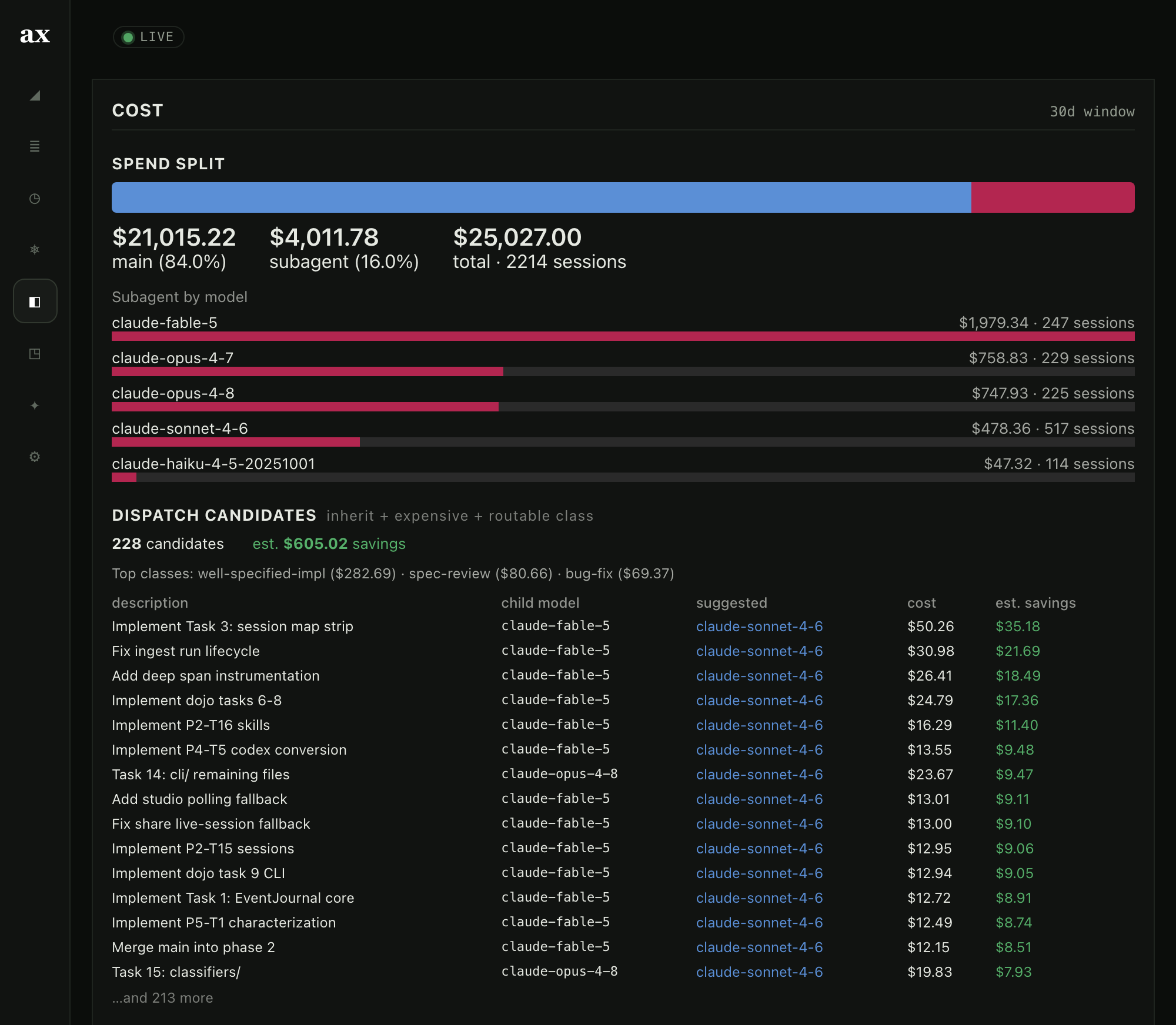Screen dimensions: 1176x1025
Task: Click the claude-fable-5 model label under Subagent by model
Action: [165, 323]
